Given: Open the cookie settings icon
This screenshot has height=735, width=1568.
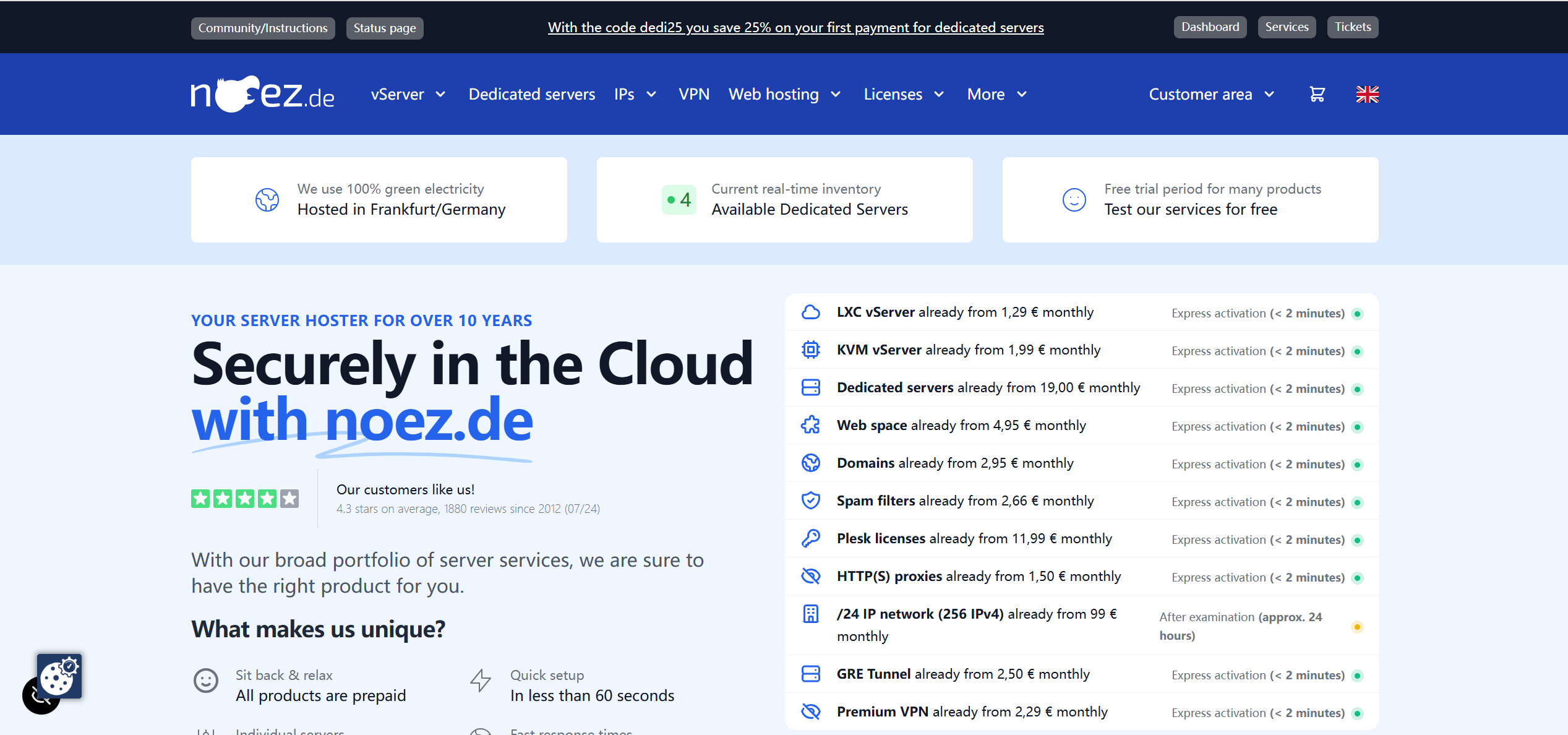Looking at the screenshot, I should [x=59, y=676].
